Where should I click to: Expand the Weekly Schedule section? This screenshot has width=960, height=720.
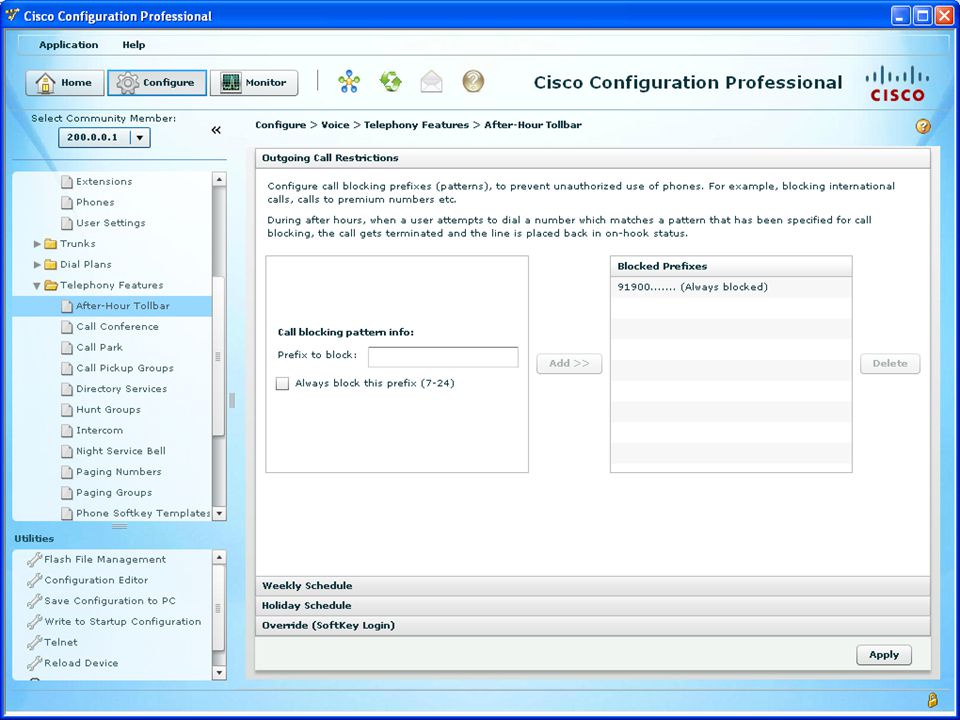point(593,586)
